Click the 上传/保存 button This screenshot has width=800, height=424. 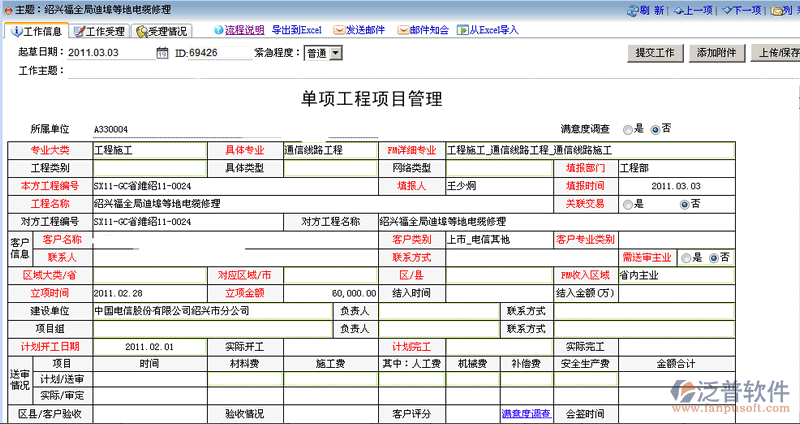pos(777,52)
